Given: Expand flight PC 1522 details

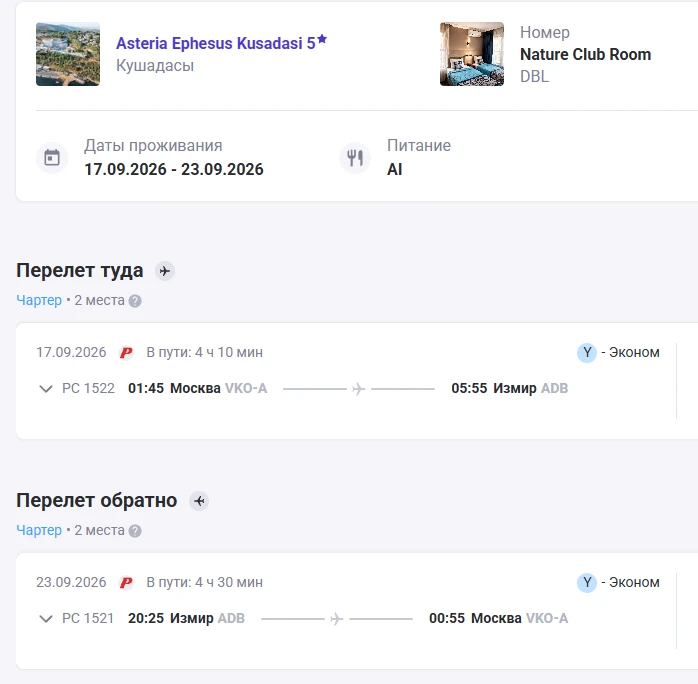Looking at the screenshot, I should pyautogui.click(x=46, y=389).
